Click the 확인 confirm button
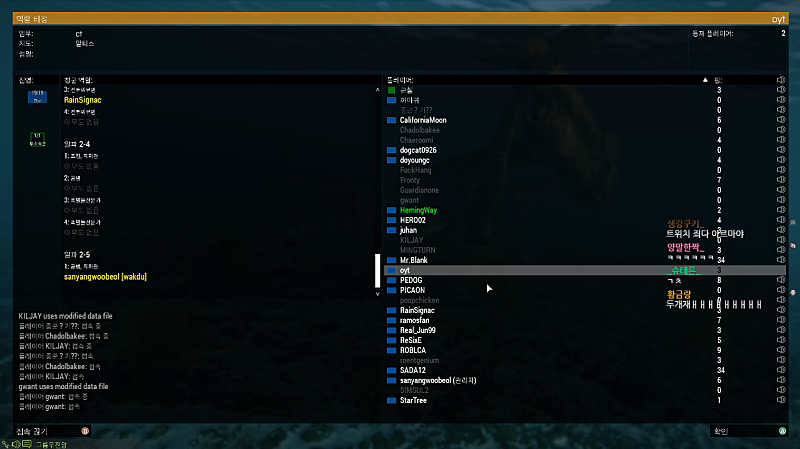The image size is (800, 449). pyautogui.click(x=748, y=431)
